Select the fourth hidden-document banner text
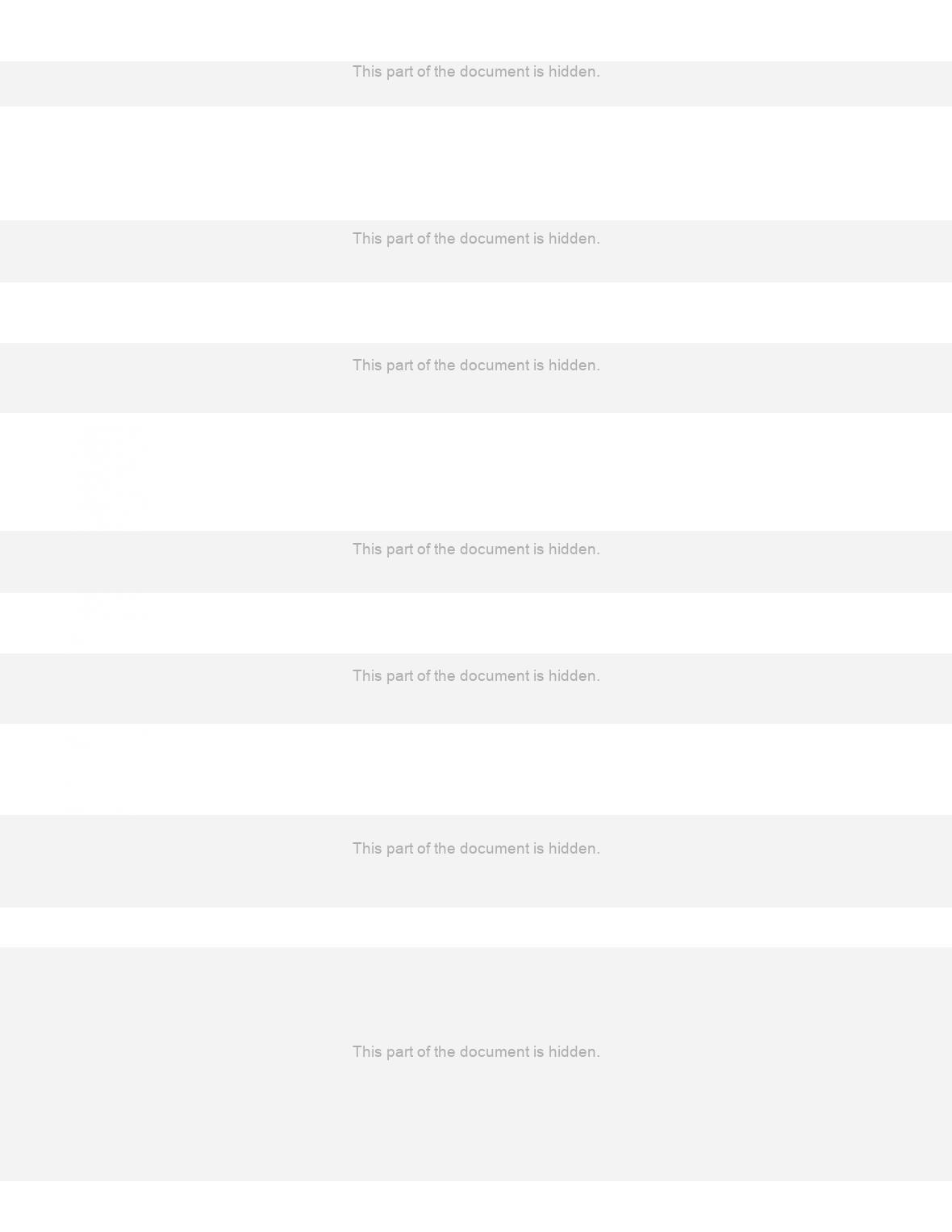952x1232 pixels. (476, 549)
